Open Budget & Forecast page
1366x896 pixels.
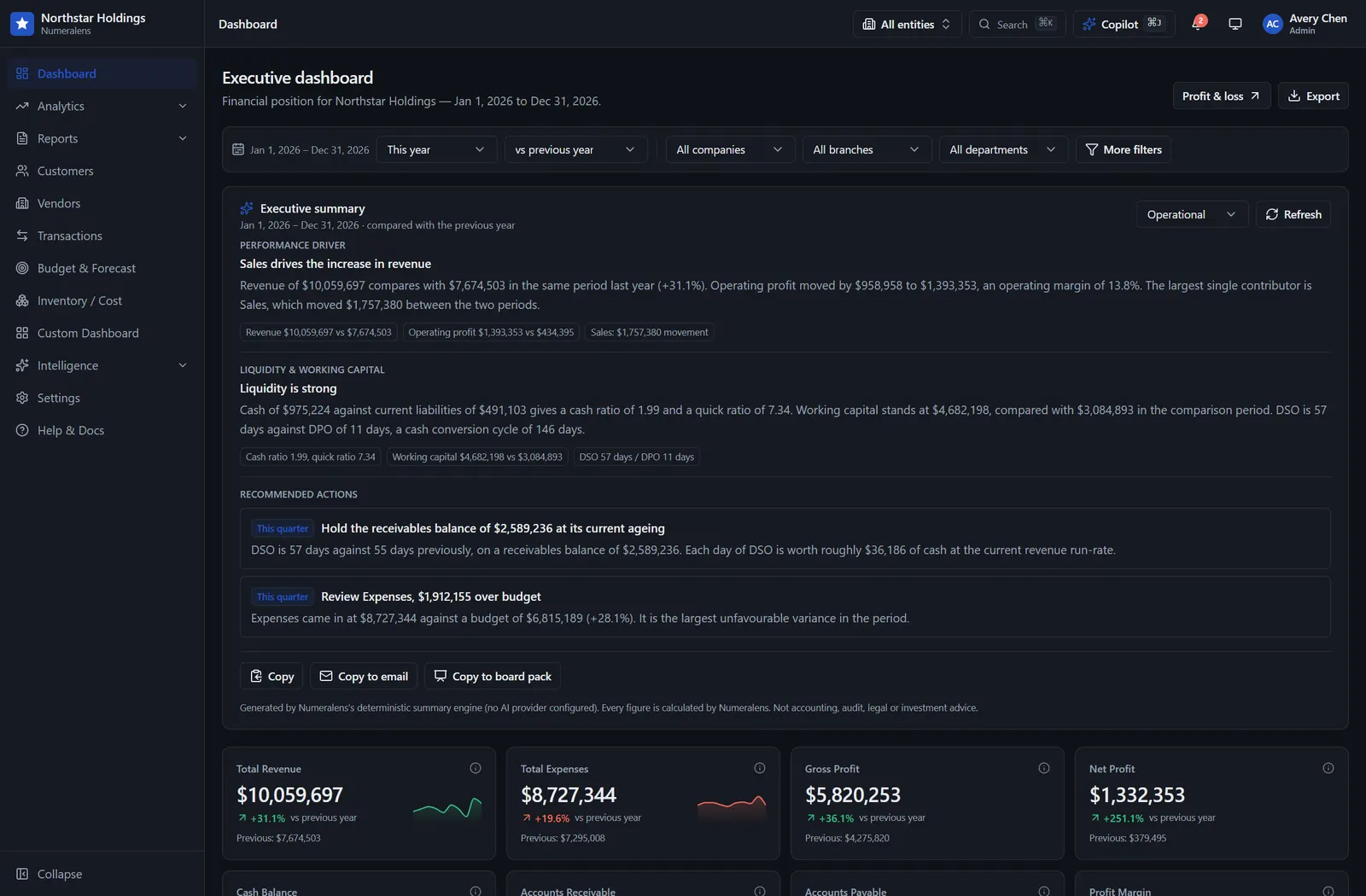click(102, 268)
